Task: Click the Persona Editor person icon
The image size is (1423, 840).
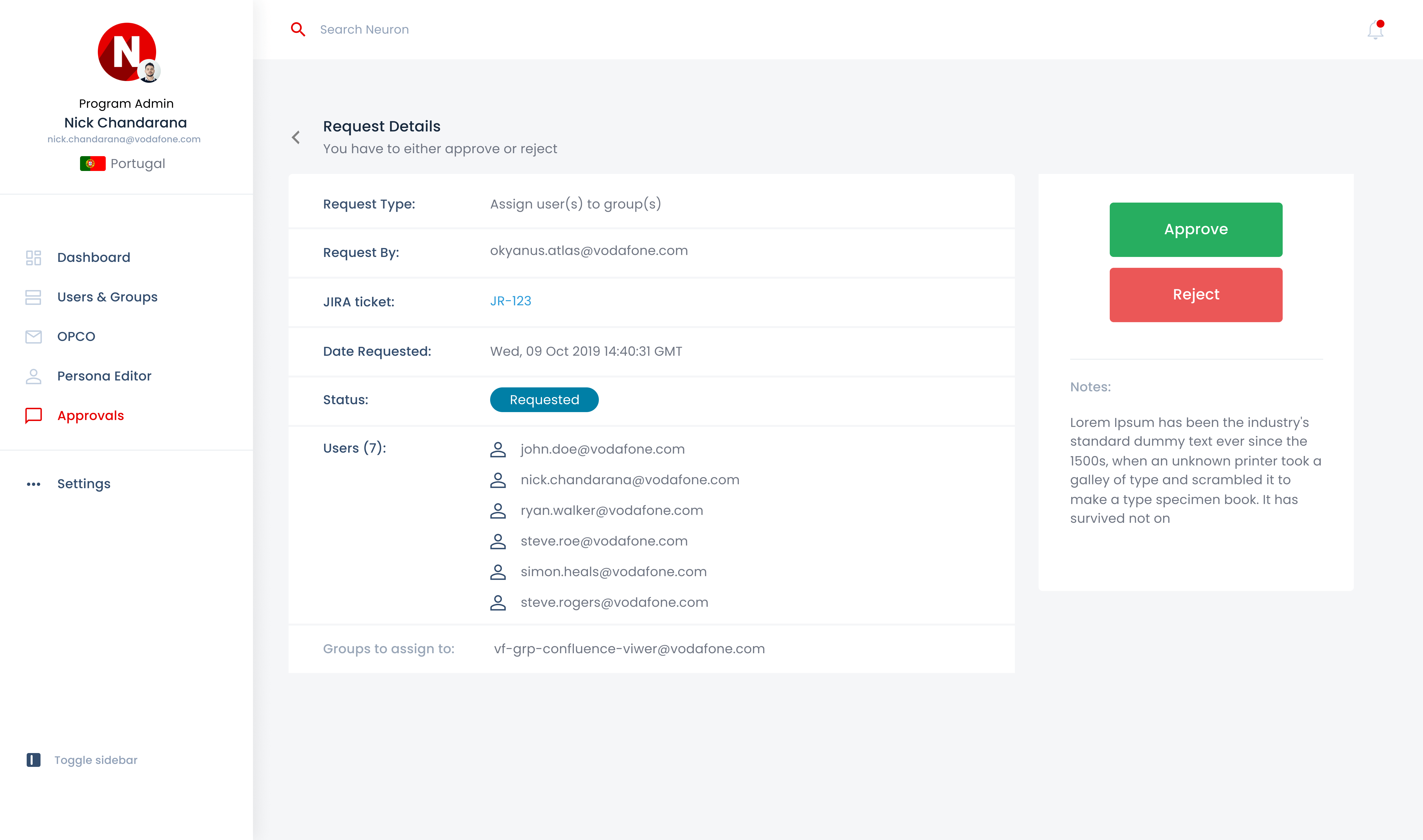Action: pos(33,377)
